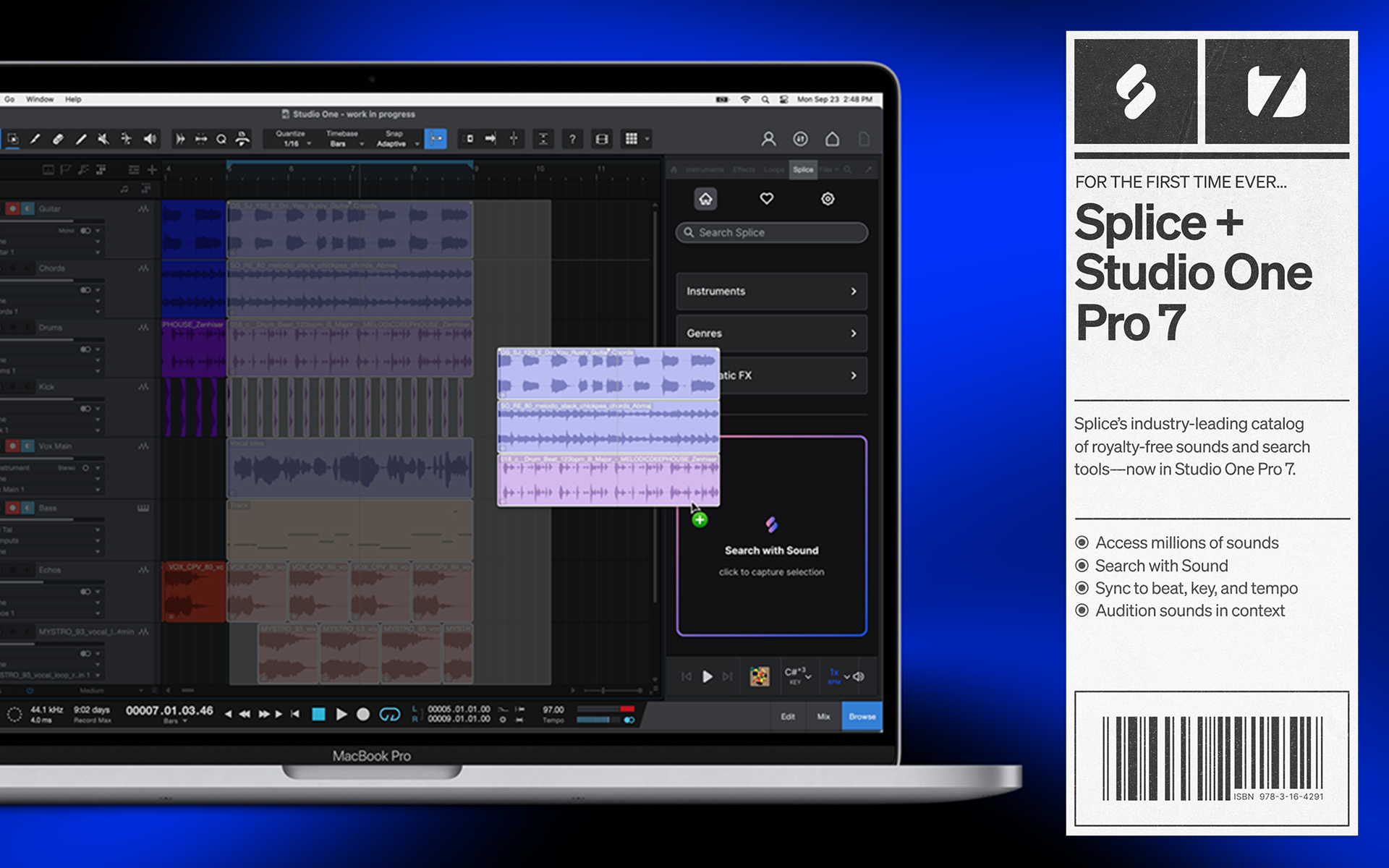Open the Go menu
Image resolution: width=1389 pixels, height=868 pixels.
coord(9,100)
